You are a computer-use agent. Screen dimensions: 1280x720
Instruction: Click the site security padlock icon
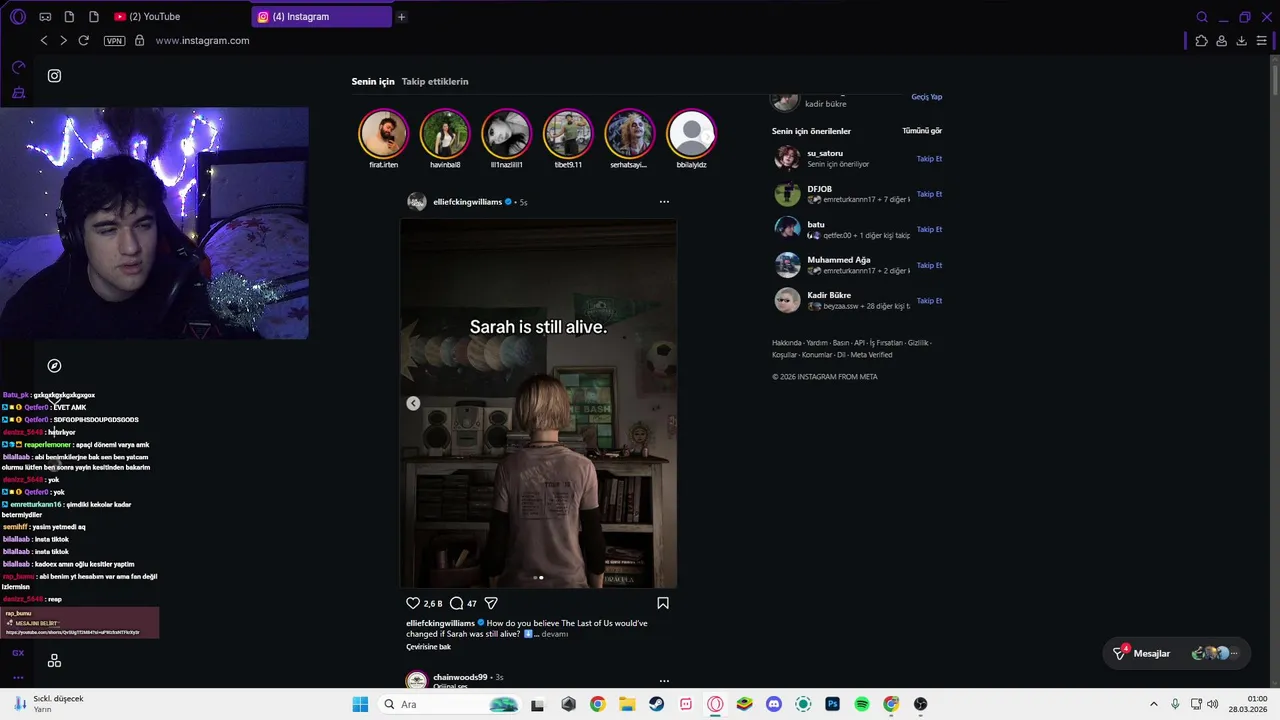point(139,40)
